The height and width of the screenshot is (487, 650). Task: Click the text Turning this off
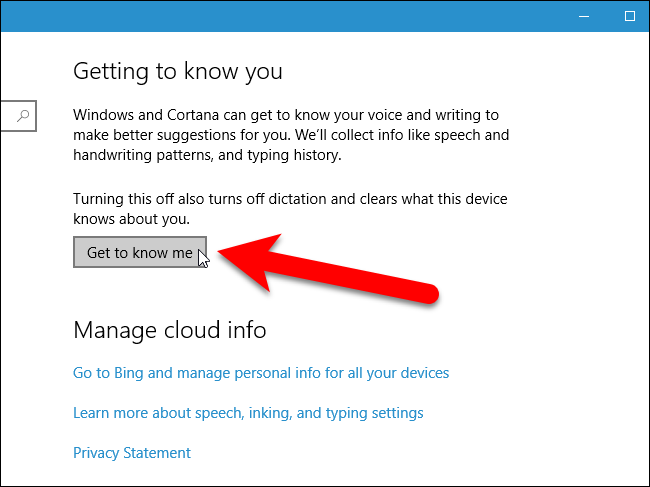pos(126,198)
